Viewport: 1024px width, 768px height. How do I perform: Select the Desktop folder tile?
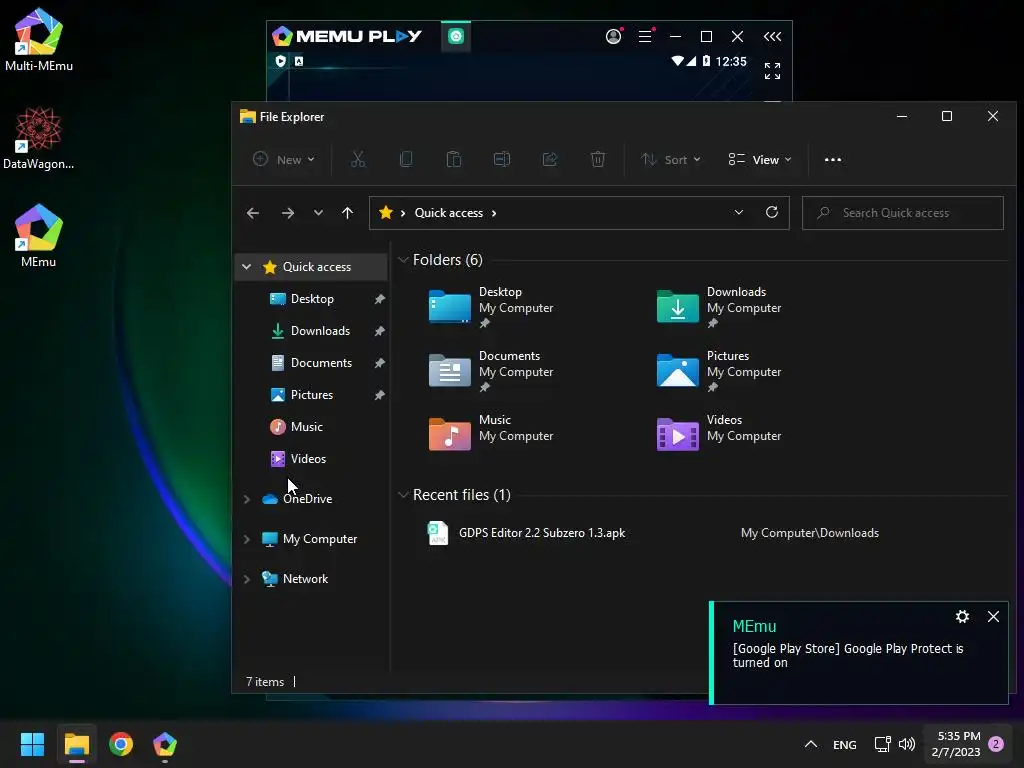pos(491,307)
